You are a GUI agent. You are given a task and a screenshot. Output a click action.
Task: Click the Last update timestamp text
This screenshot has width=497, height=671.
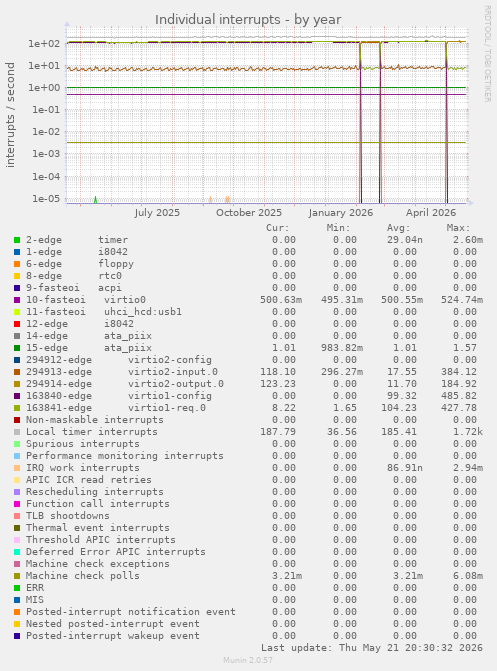372,647
